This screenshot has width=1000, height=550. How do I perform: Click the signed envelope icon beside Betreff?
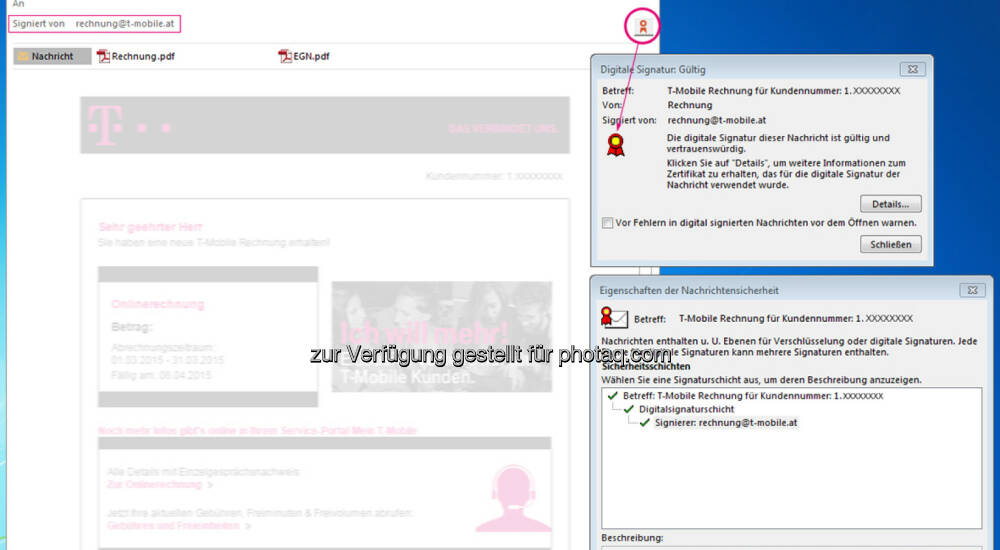(612, 318)
